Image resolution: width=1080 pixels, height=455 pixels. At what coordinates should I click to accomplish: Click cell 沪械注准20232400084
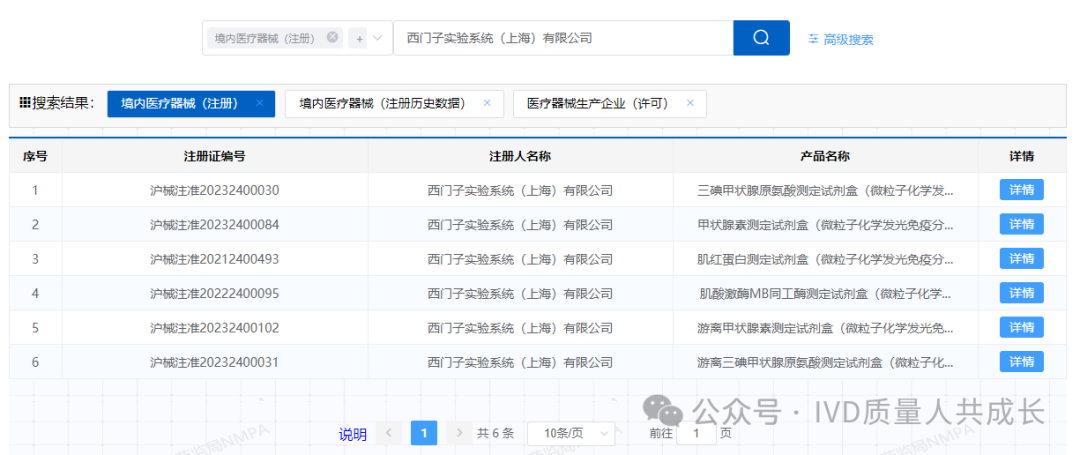(x=214, y=225)
